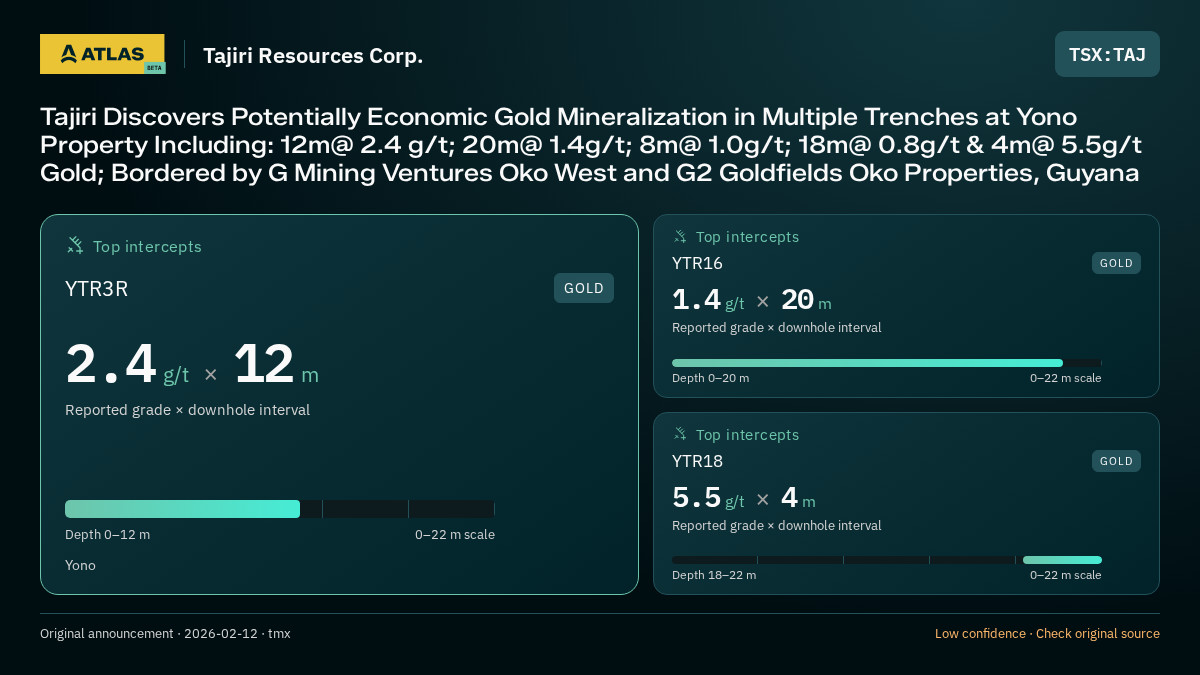Click the 4 m interval value
1200x675 pixels.
(x=798, y=498)
